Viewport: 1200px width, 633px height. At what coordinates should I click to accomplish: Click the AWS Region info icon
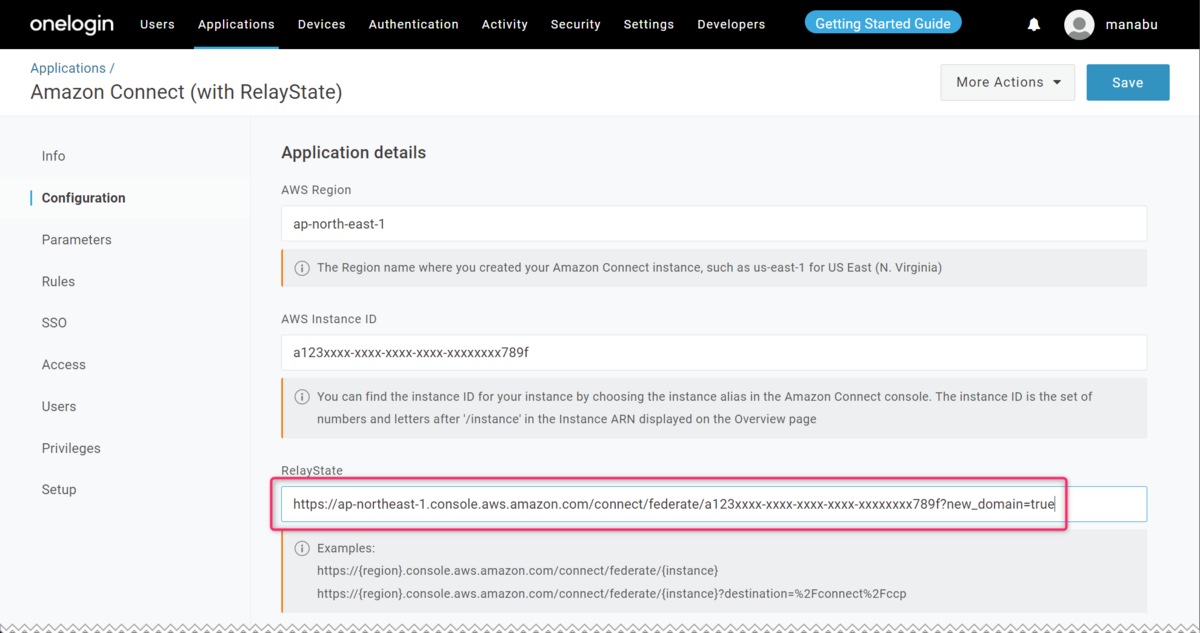tap(301, 268)
